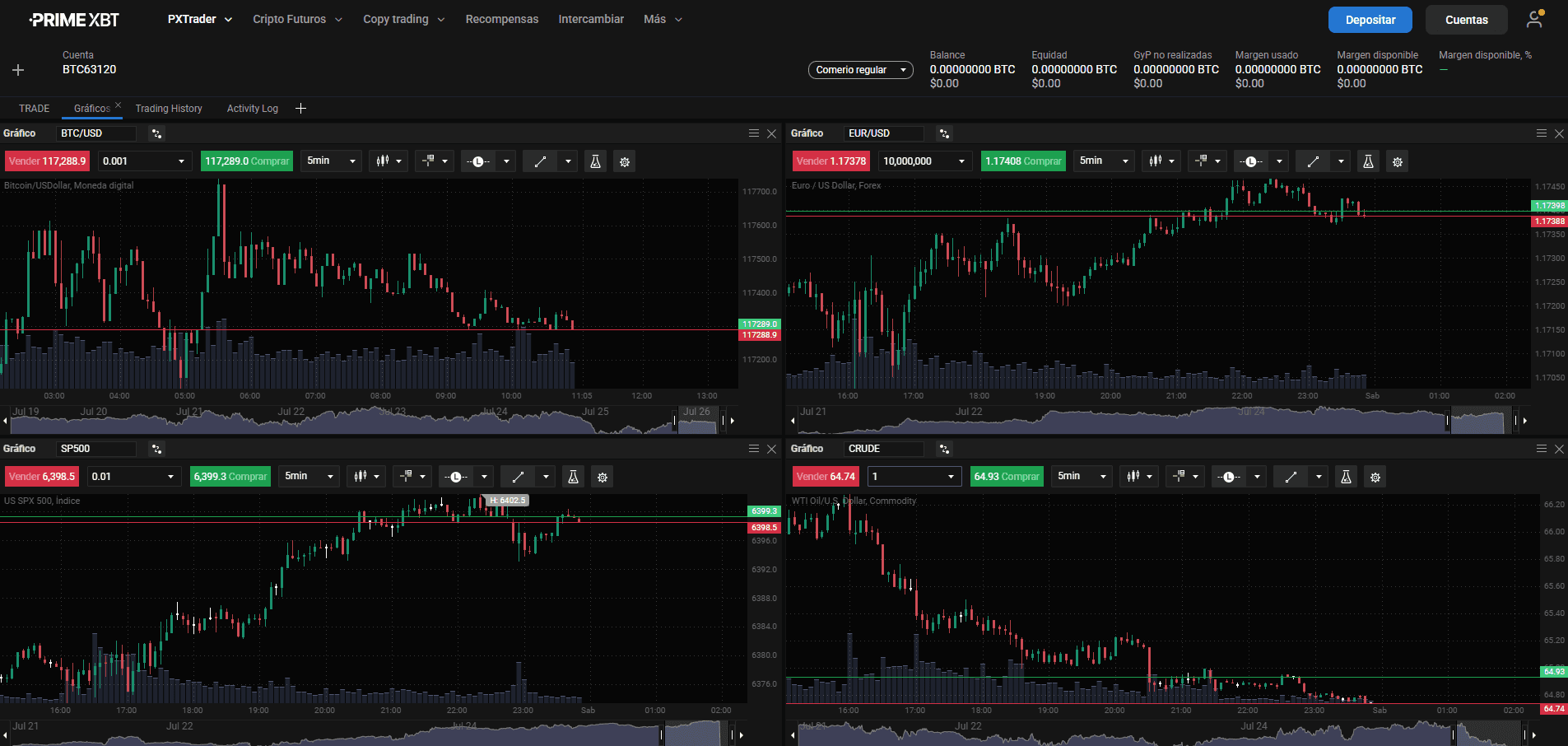Open the SP500 chart hamburger menu
The height and width of the screenshot is (746, 1568).
coord(754,449)
